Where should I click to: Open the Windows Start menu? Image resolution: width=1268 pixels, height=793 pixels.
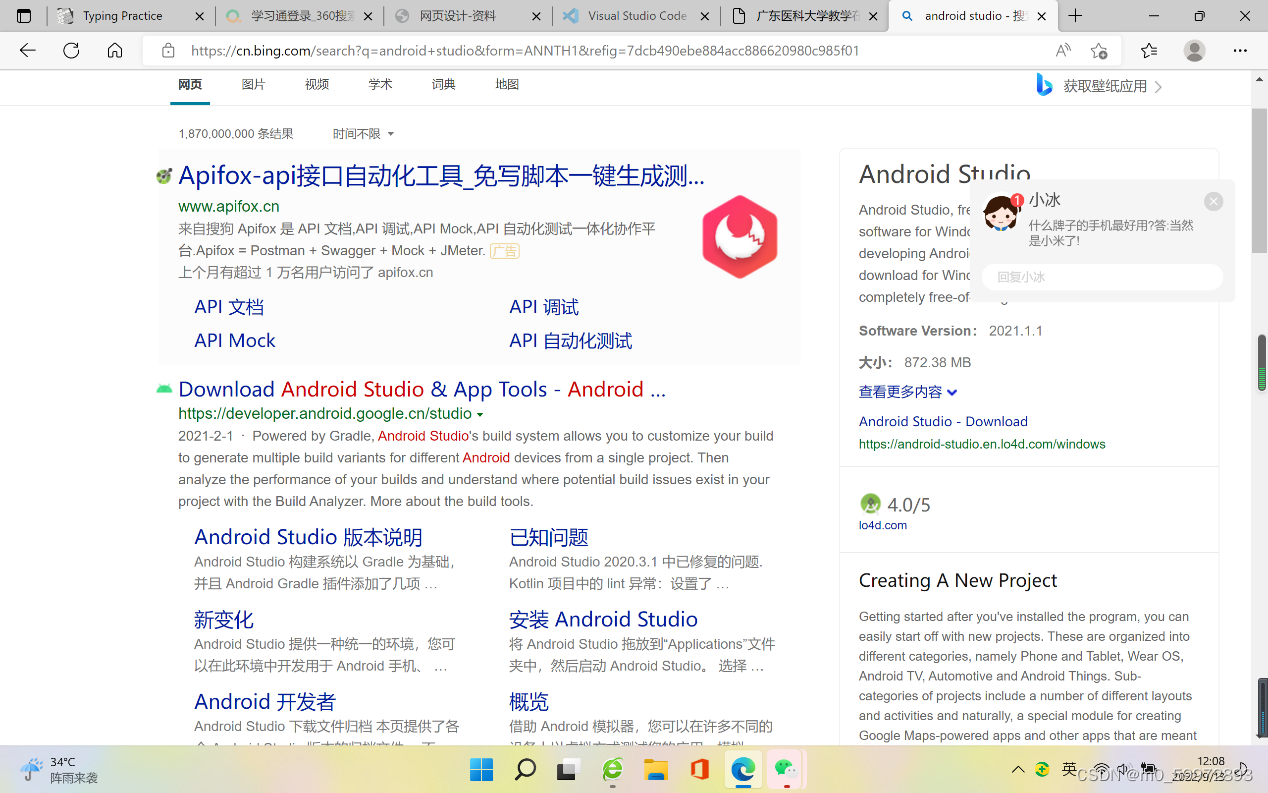coord(481,769)
